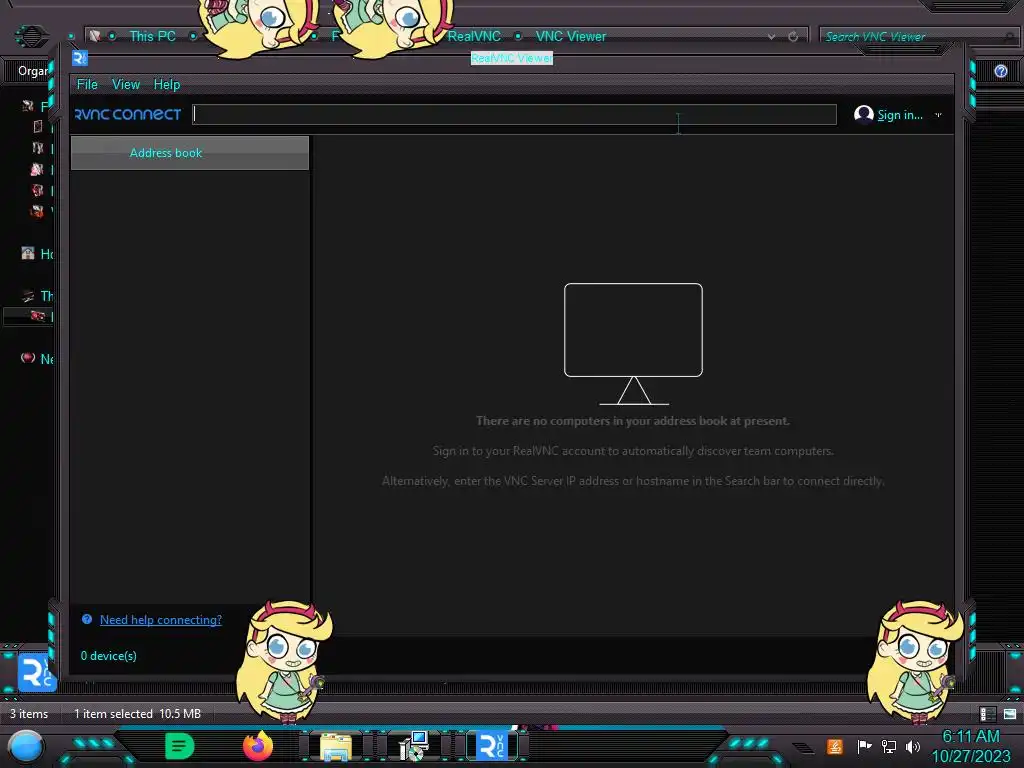
Task: Click This PC in Explorer address bar
Action: click(152, 37)
